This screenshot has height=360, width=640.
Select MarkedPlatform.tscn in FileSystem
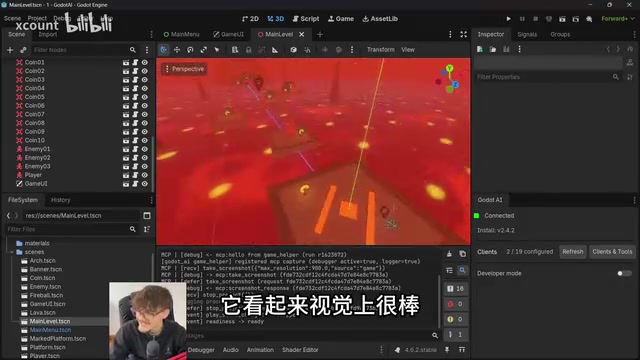[x=58, y=339]
